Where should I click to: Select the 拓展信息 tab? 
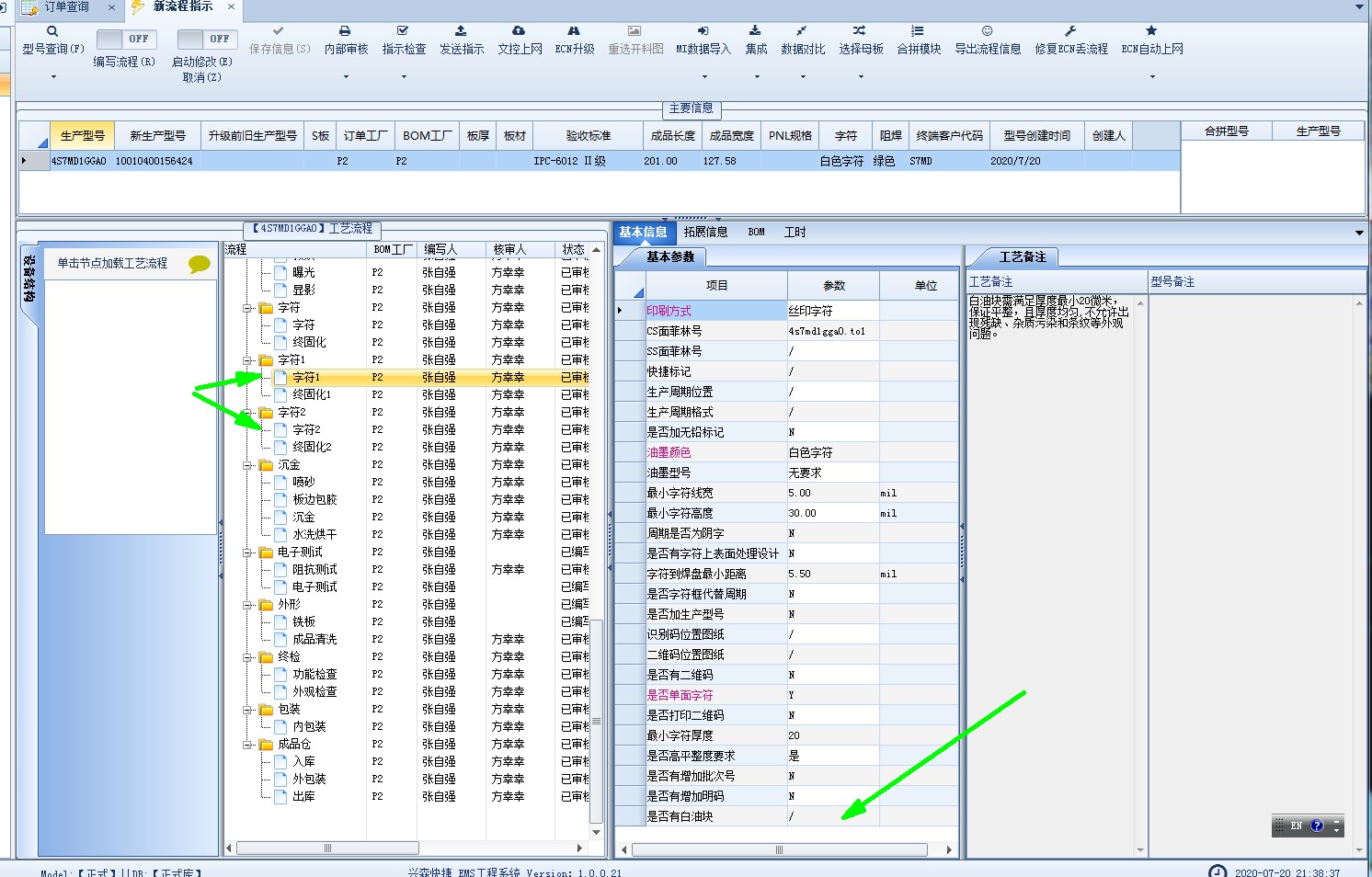[x=705, y=232]
